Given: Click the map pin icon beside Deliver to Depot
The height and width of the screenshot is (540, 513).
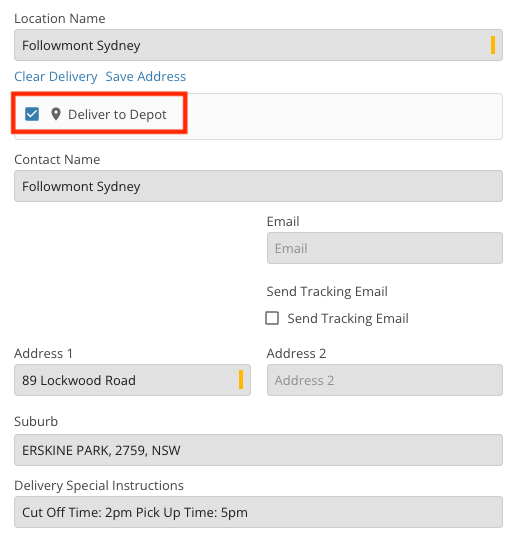Looking at the screenshot, I should (x=56, y=114).
